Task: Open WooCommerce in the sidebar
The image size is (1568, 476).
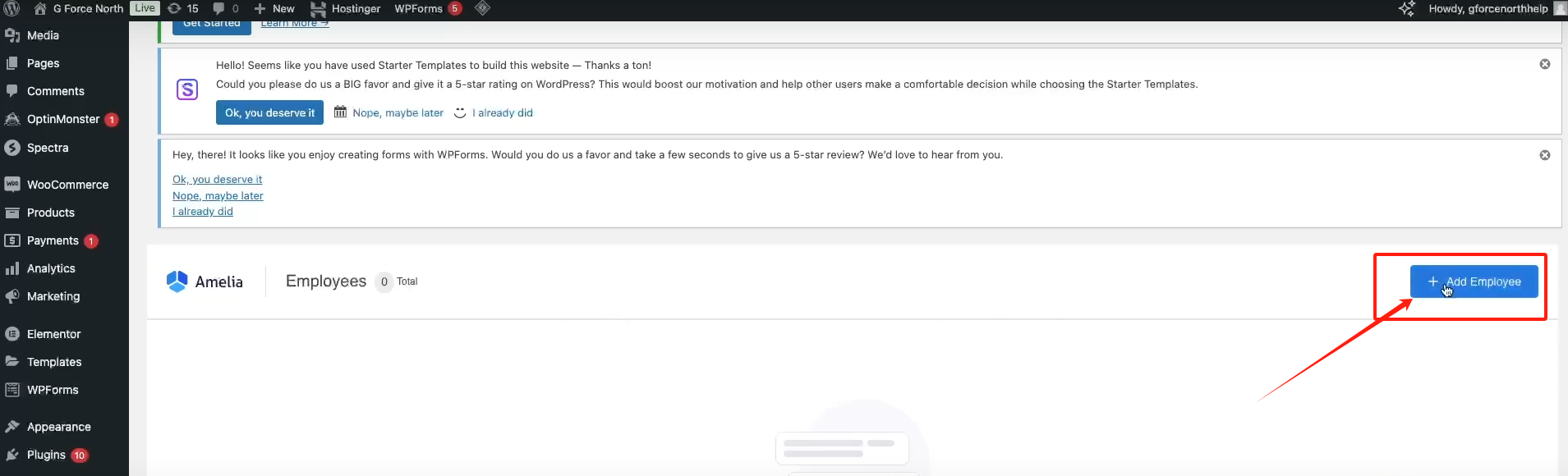Action: (67, 185)
